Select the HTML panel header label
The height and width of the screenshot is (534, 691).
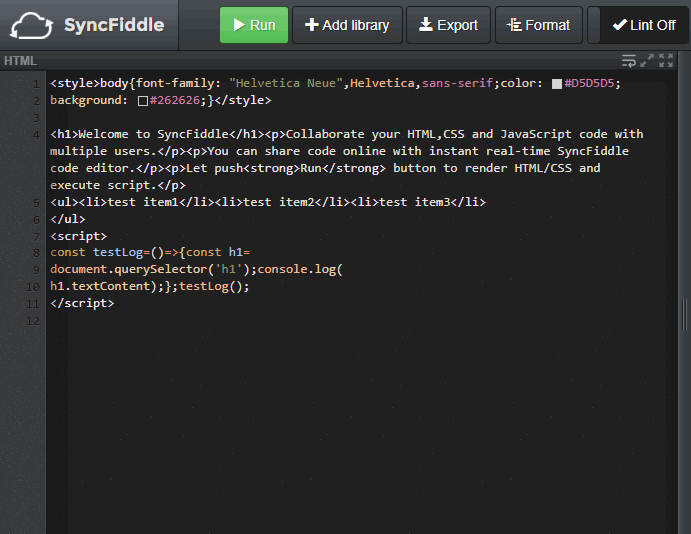click(20, 61)
